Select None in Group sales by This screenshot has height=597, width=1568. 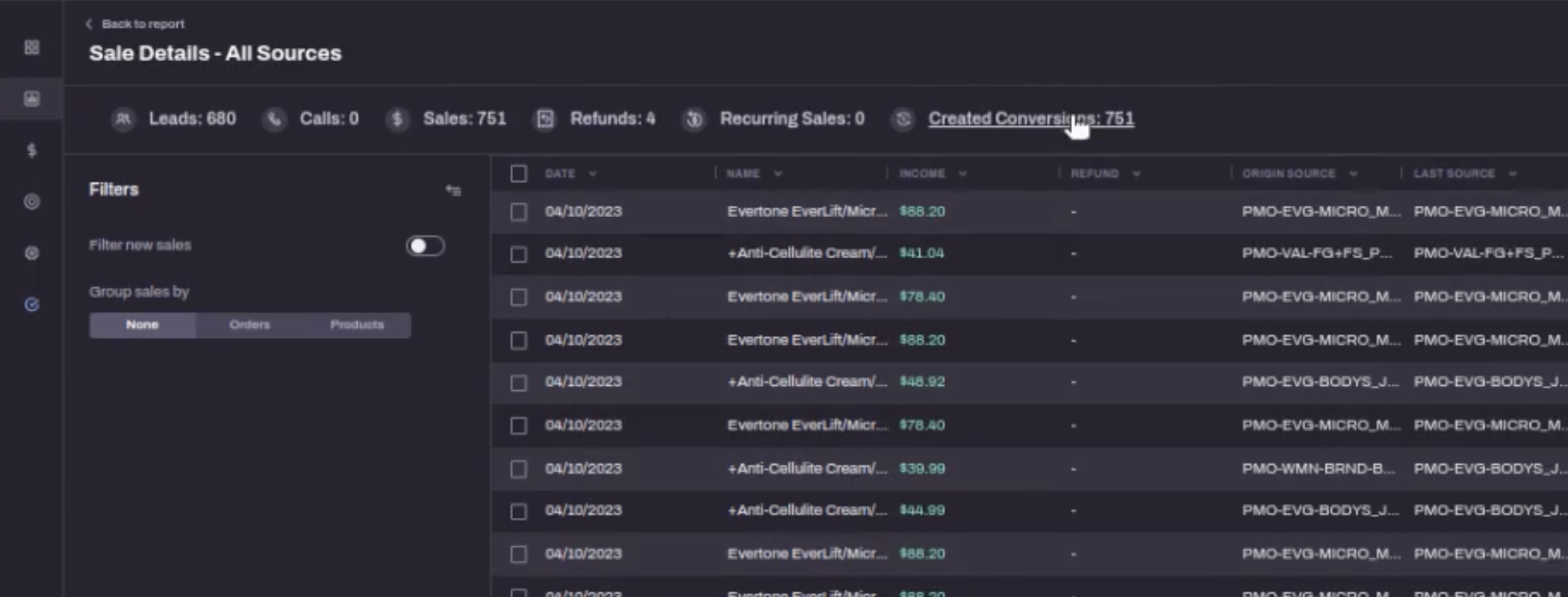click(x=142, y=325)
